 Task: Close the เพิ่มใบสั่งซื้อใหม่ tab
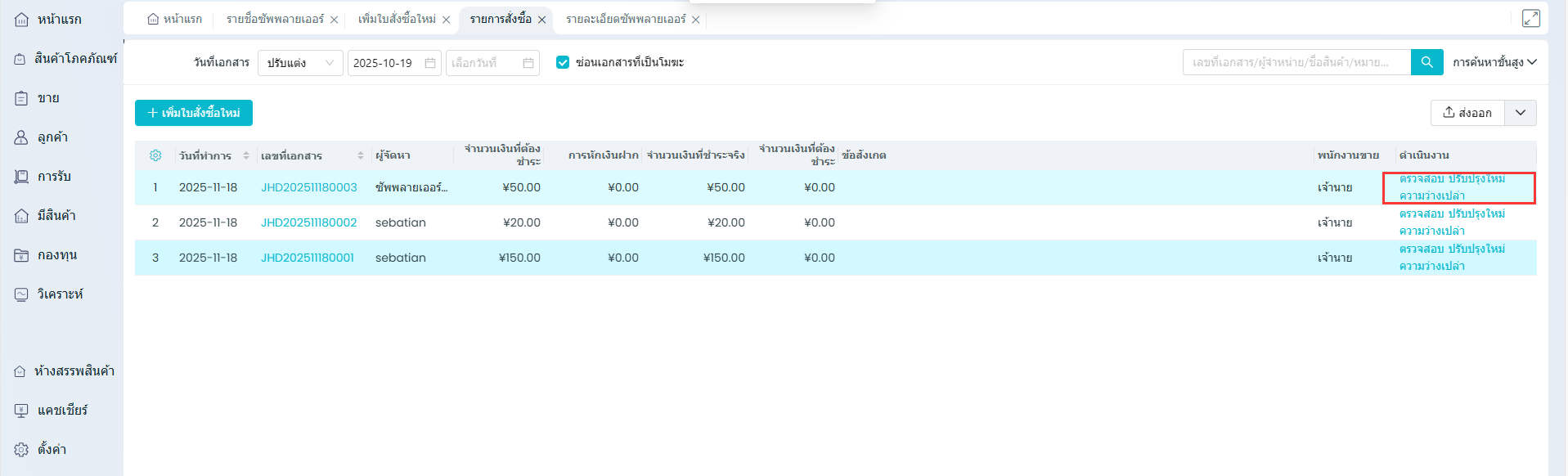click(x=446, y=20)
